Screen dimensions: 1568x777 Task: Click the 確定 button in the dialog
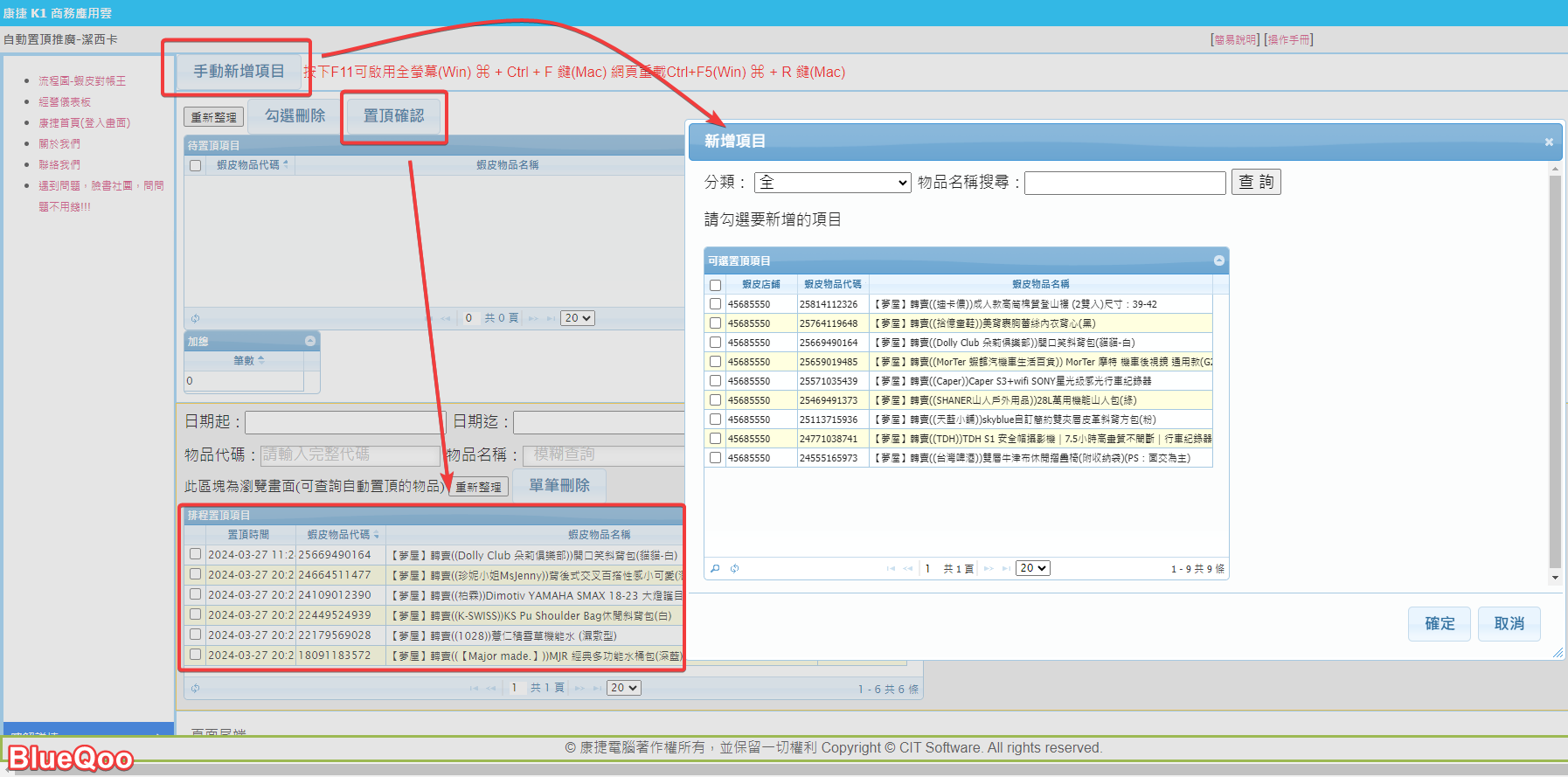pyautogui.click(x=1439, y=624)
